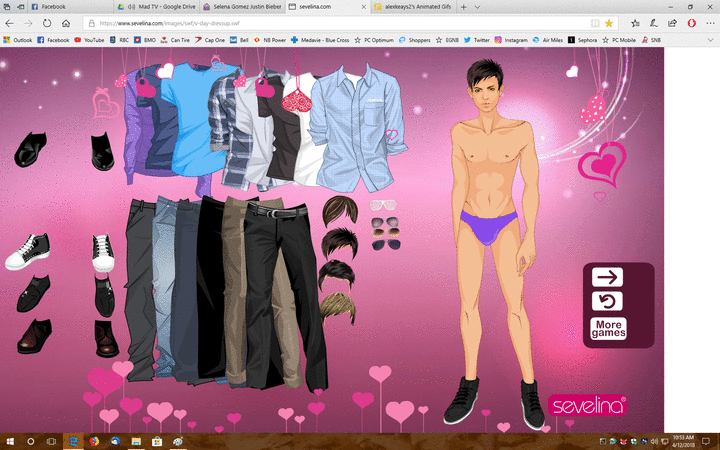Open Microsoft Store from the taskbar

tap(157, 441)
